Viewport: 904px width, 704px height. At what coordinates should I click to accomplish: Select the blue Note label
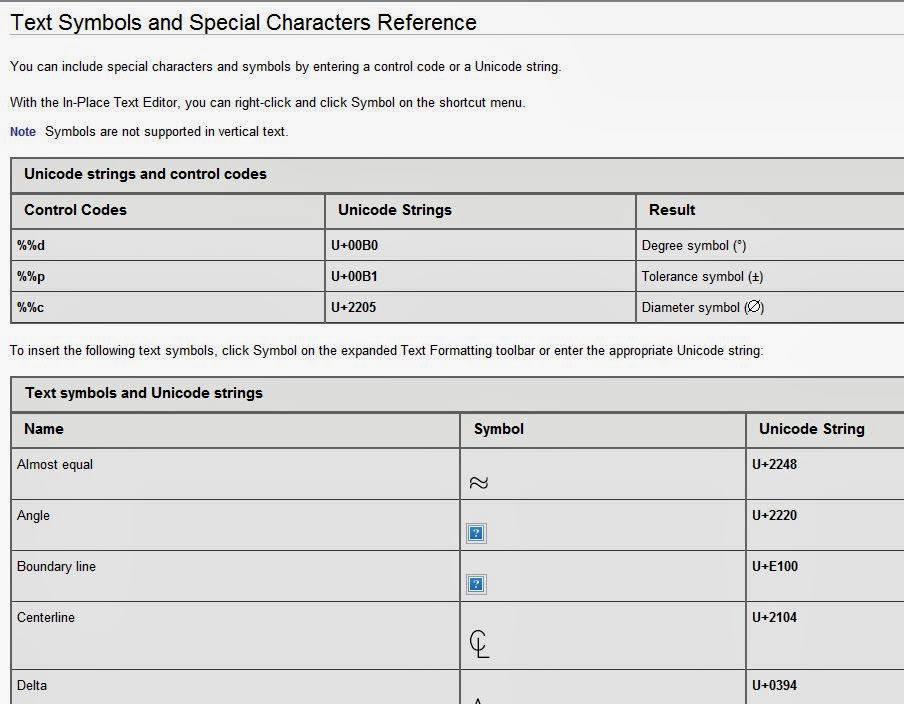(22, 131)
